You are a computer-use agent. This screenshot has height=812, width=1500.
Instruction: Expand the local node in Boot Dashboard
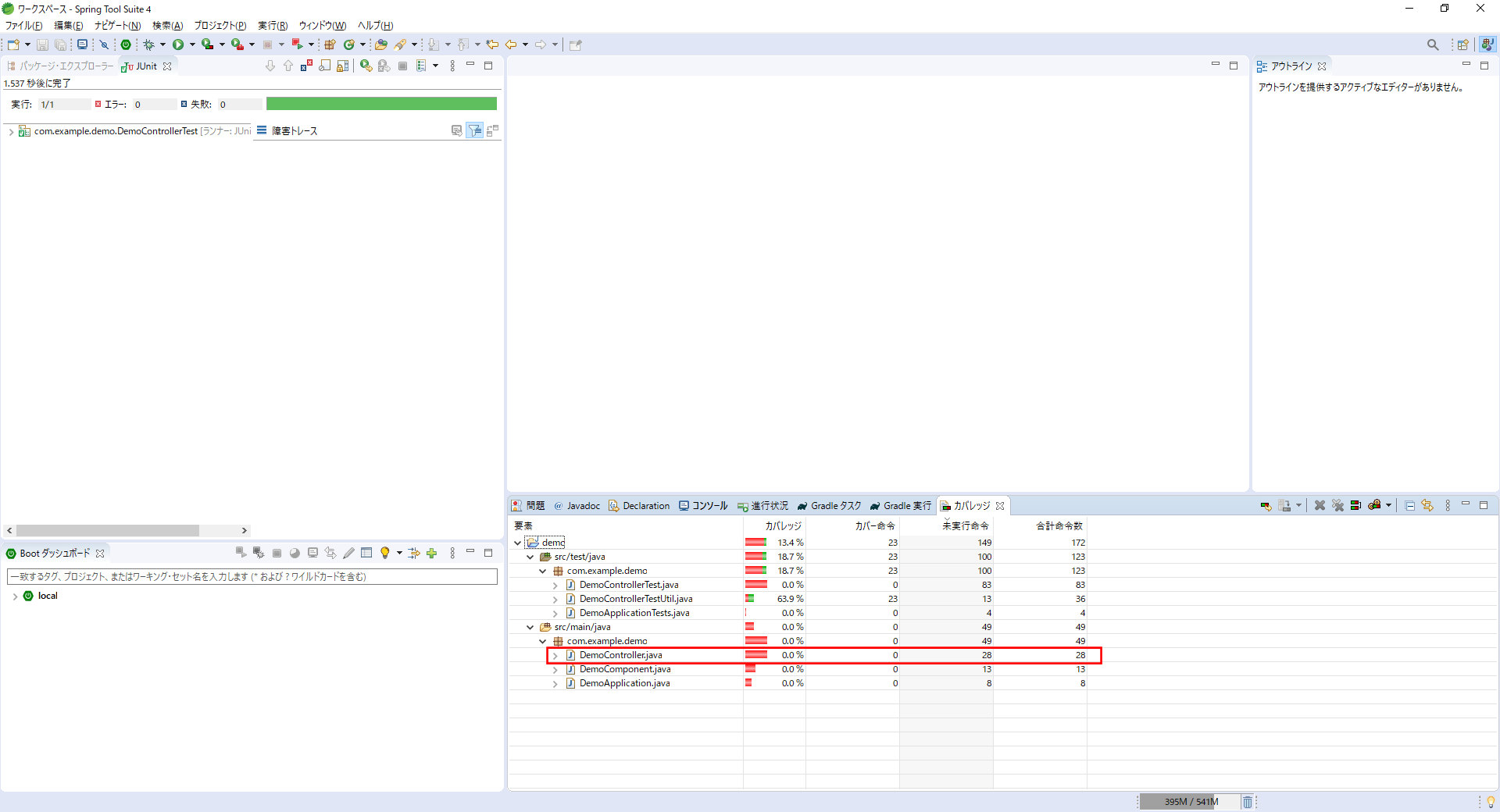coord(15,597)
